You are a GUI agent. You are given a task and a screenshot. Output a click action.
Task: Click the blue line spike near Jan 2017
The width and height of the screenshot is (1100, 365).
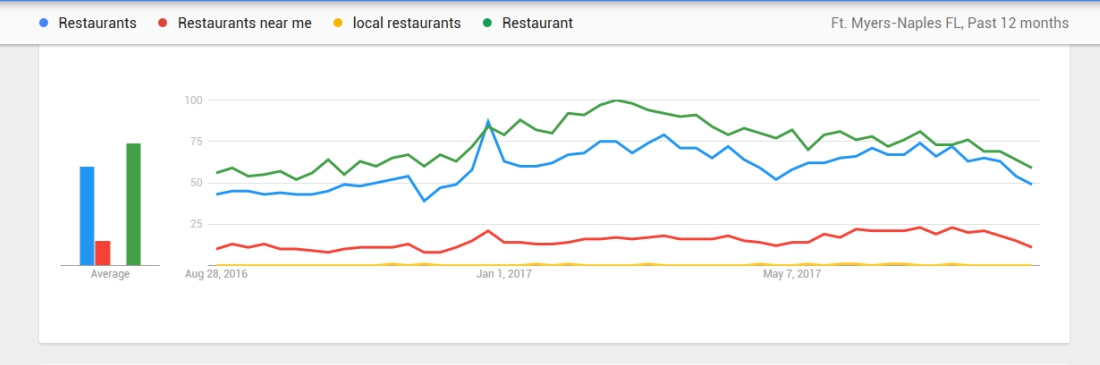(488, 121)
